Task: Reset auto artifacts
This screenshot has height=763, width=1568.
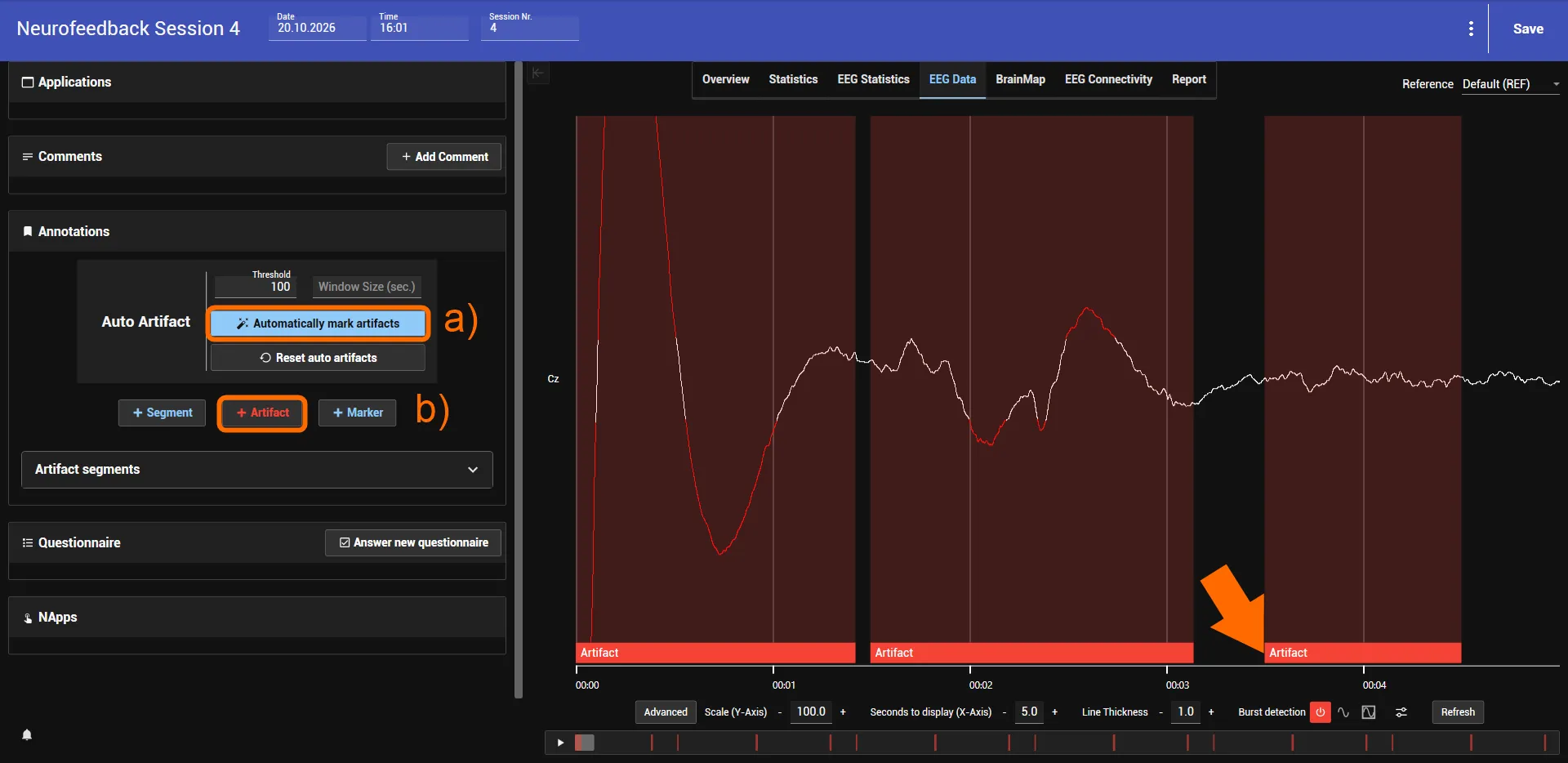Action: 318,358
